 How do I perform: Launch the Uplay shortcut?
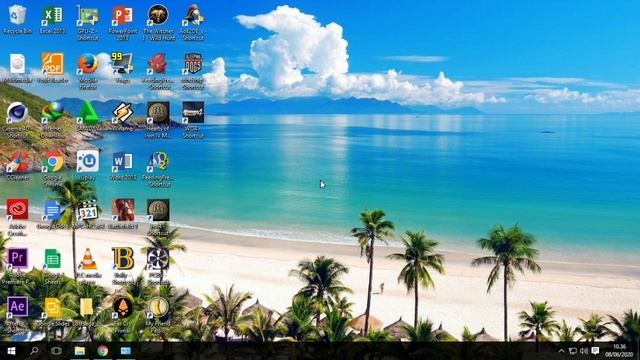(88, 161)
